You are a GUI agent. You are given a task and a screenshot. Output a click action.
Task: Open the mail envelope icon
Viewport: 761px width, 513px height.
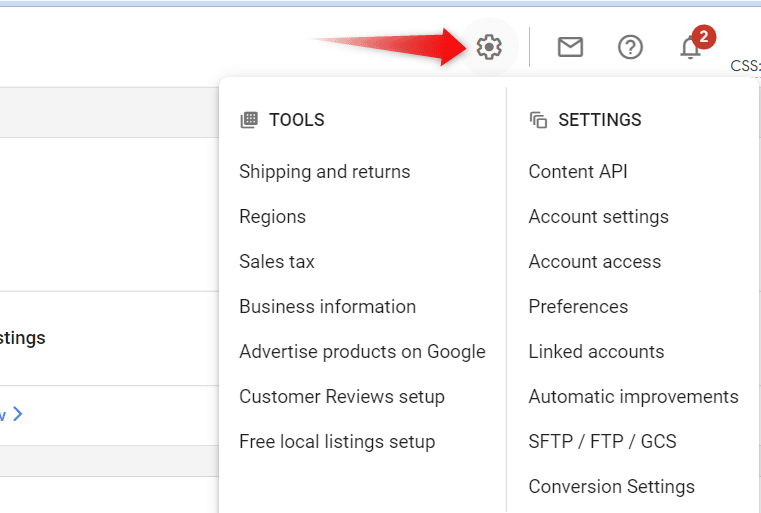point(570,47)
